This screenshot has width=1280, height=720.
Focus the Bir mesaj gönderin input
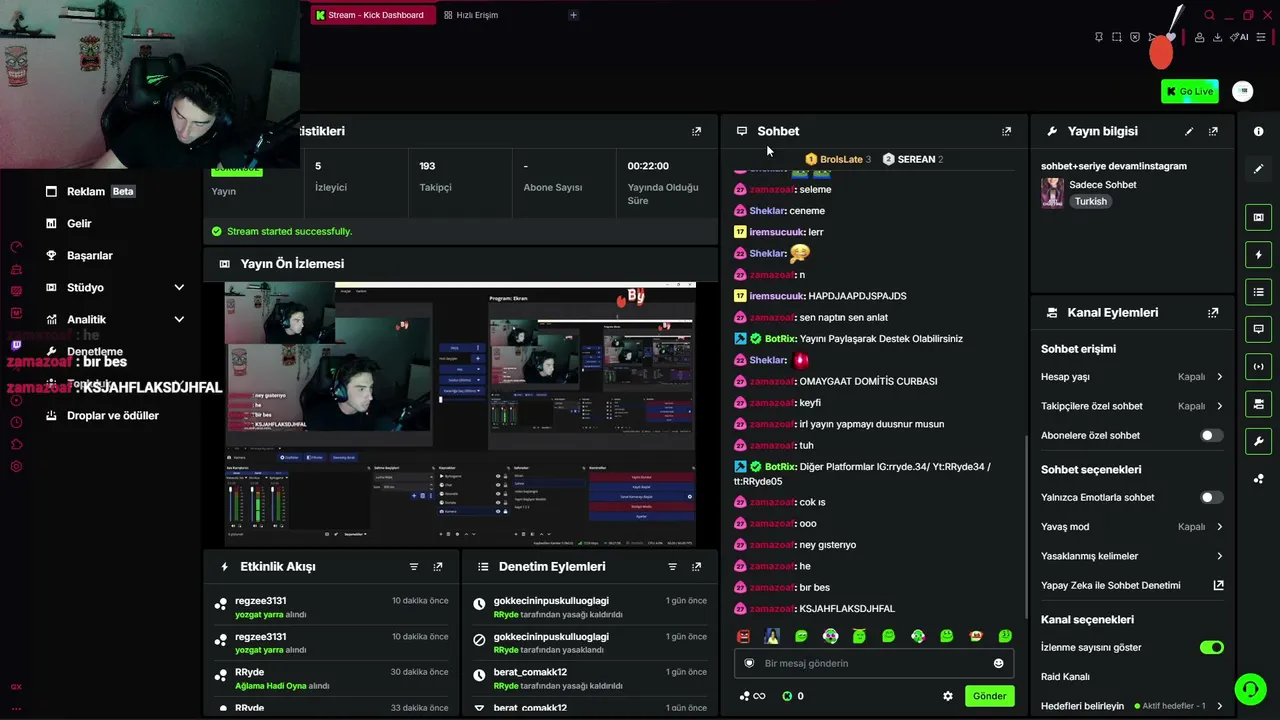click(874, 663)
